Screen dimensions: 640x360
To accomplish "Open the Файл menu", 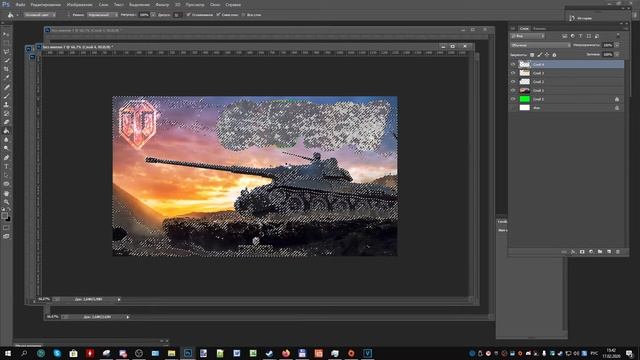I will click(x=20, y=5).
